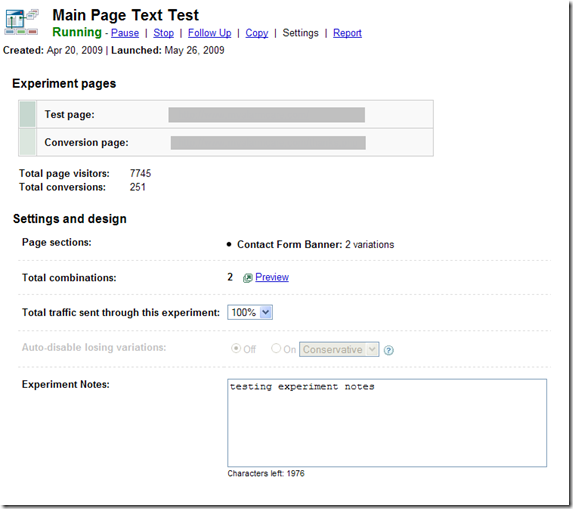Click the Preview link
This screenshot has height=509, width=573.
coord(272,277)
